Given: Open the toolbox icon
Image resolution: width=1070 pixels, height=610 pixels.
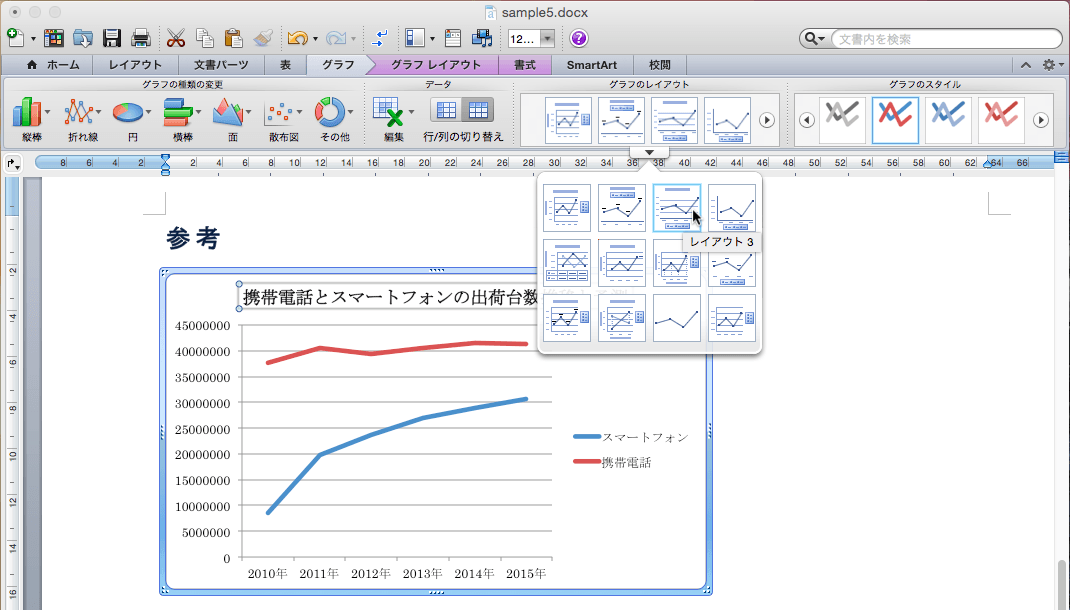Looking at the screenshot, I should click(x=452, y=38).
